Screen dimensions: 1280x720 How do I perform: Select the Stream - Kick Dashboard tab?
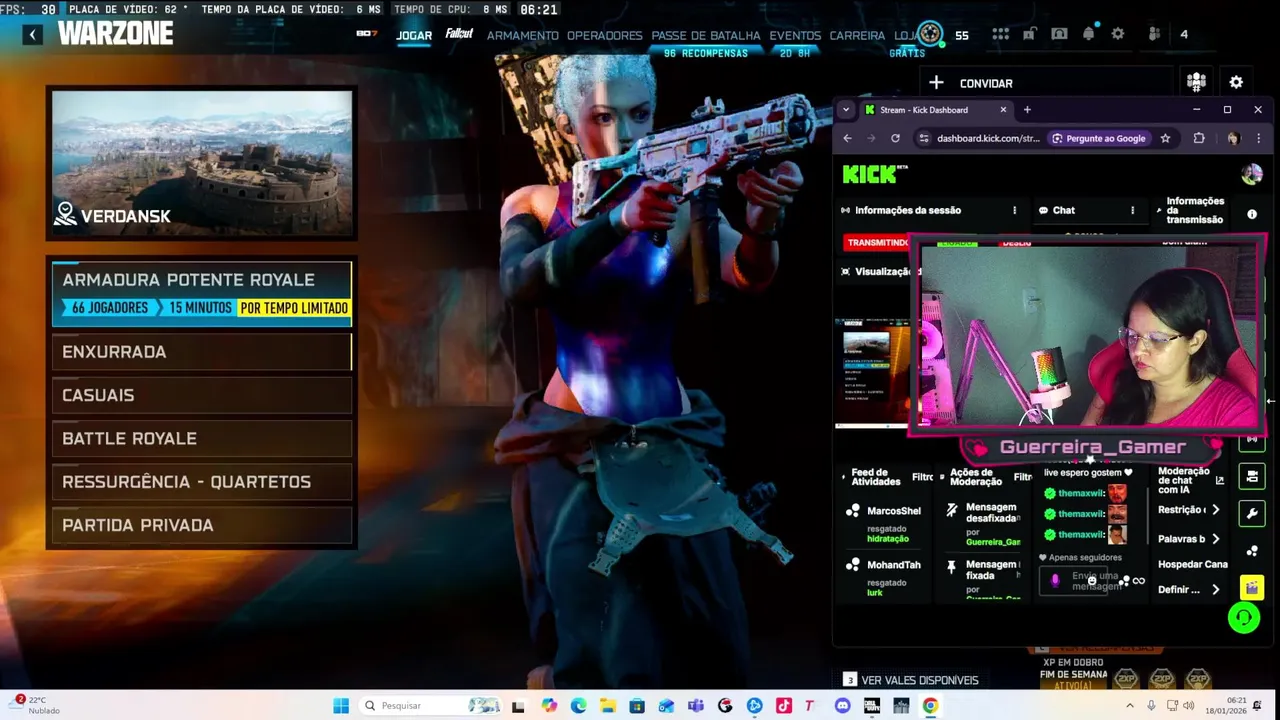[924, 110]
